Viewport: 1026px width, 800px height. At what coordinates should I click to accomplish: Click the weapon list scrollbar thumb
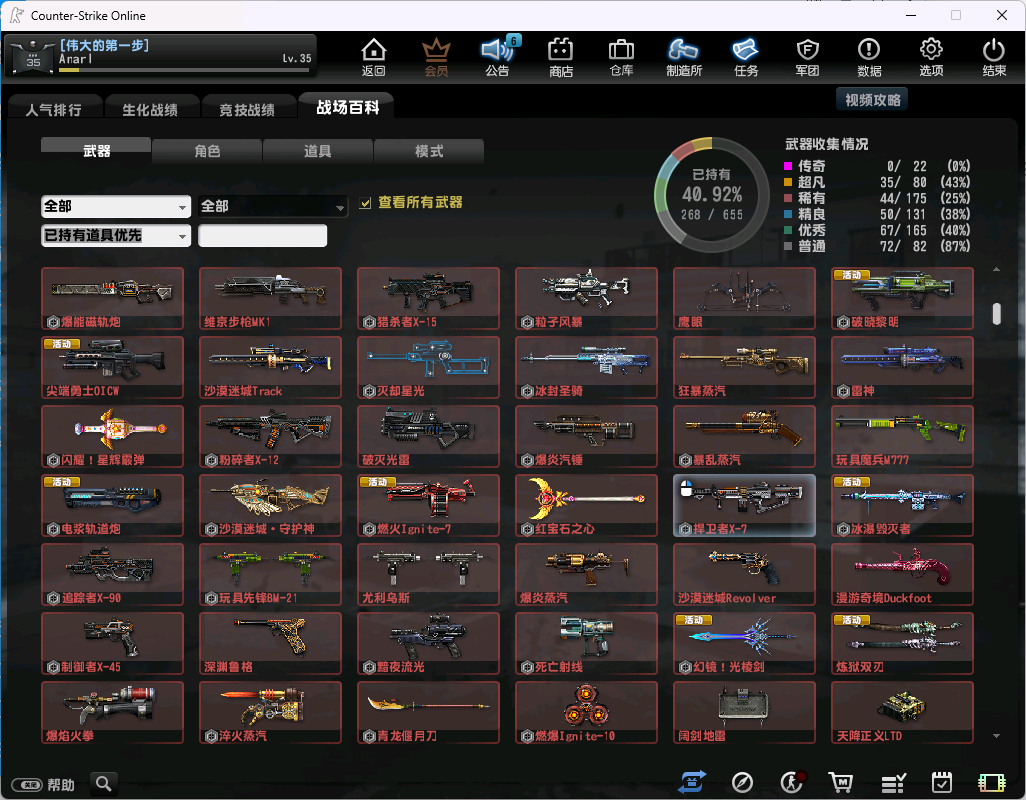tap(996, 313)
